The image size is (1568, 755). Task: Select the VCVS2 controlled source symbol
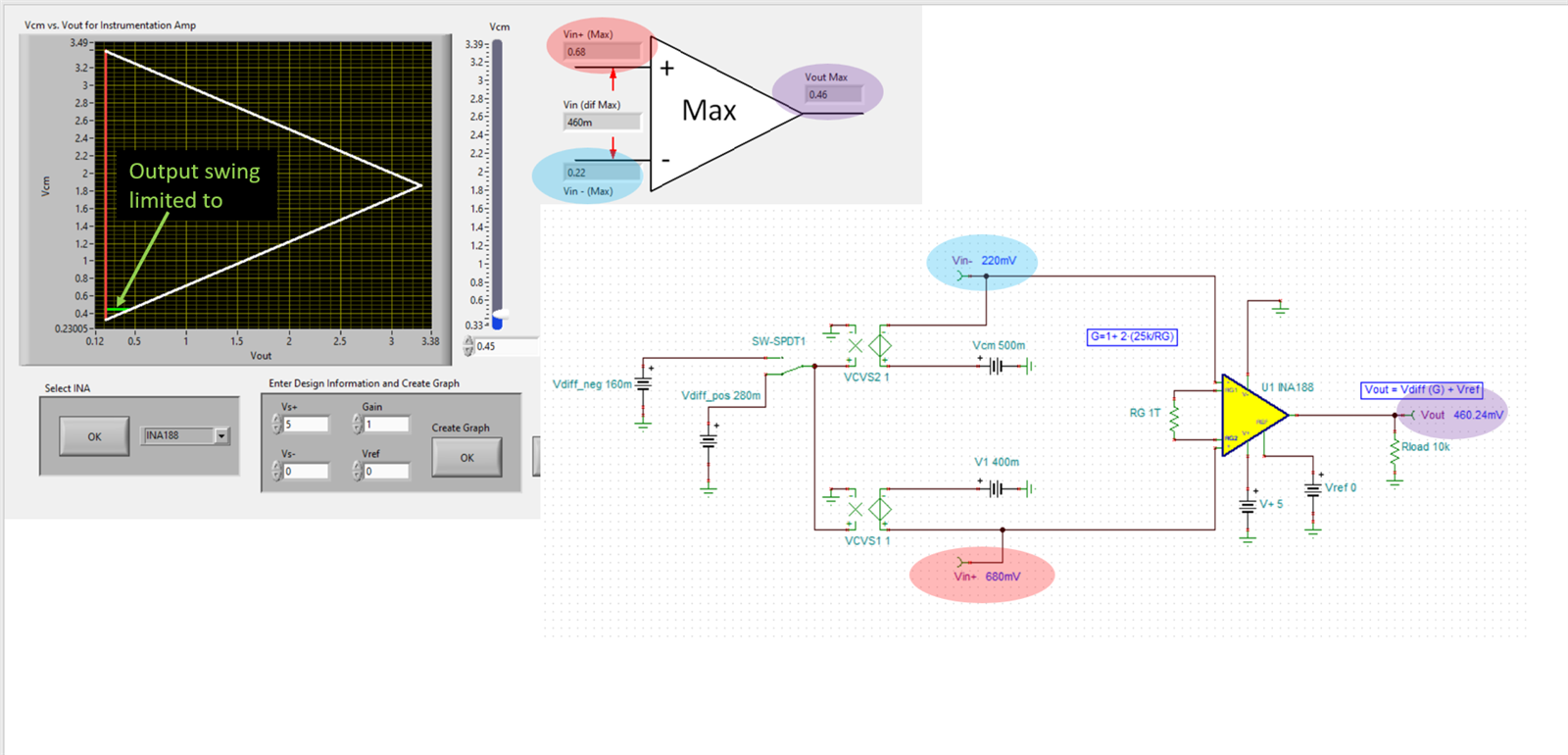click(868, 345)
